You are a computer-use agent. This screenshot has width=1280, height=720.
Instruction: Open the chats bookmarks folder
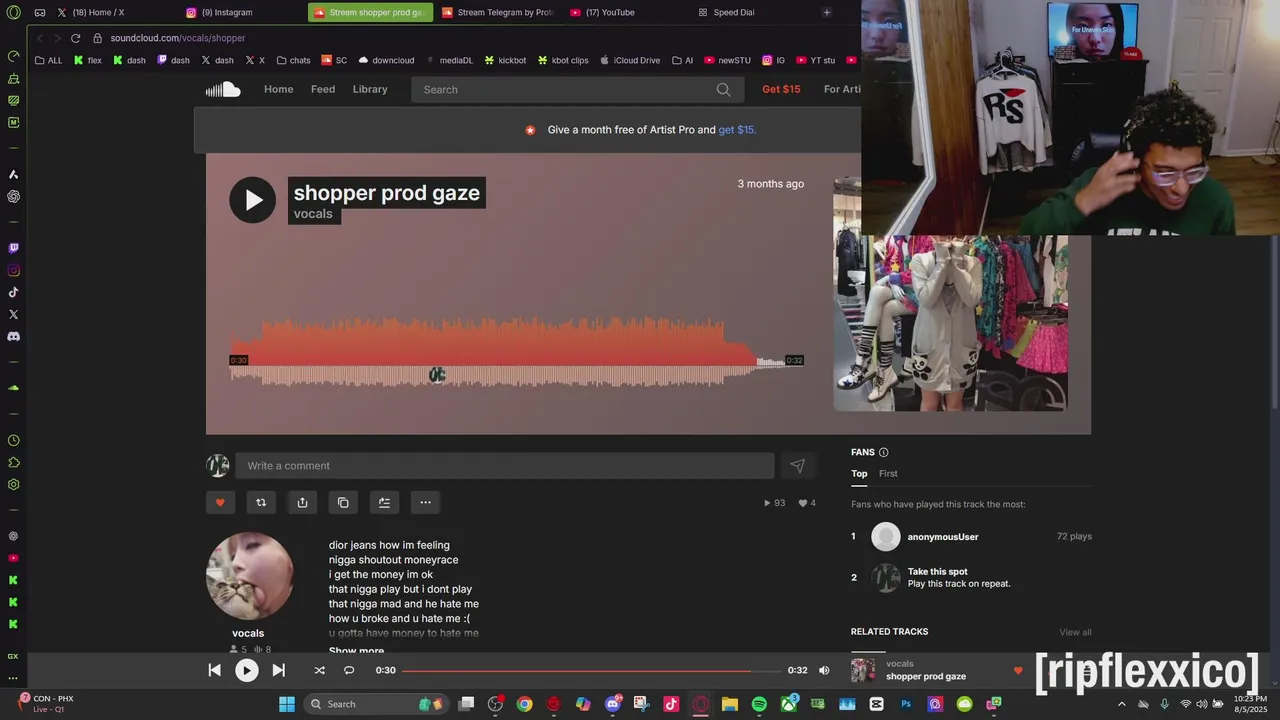[x=294, y=60]
